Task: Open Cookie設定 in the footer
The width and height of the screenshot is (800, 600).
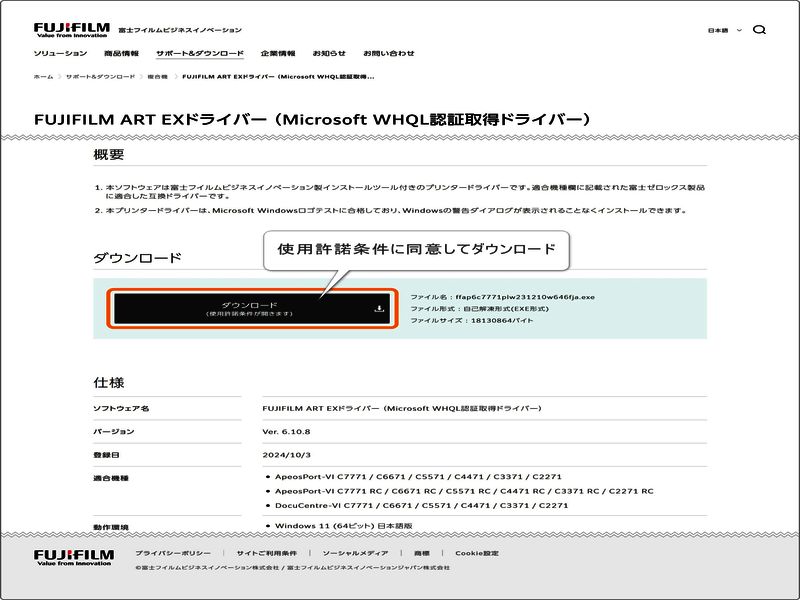Action: (x=477, y=553)
